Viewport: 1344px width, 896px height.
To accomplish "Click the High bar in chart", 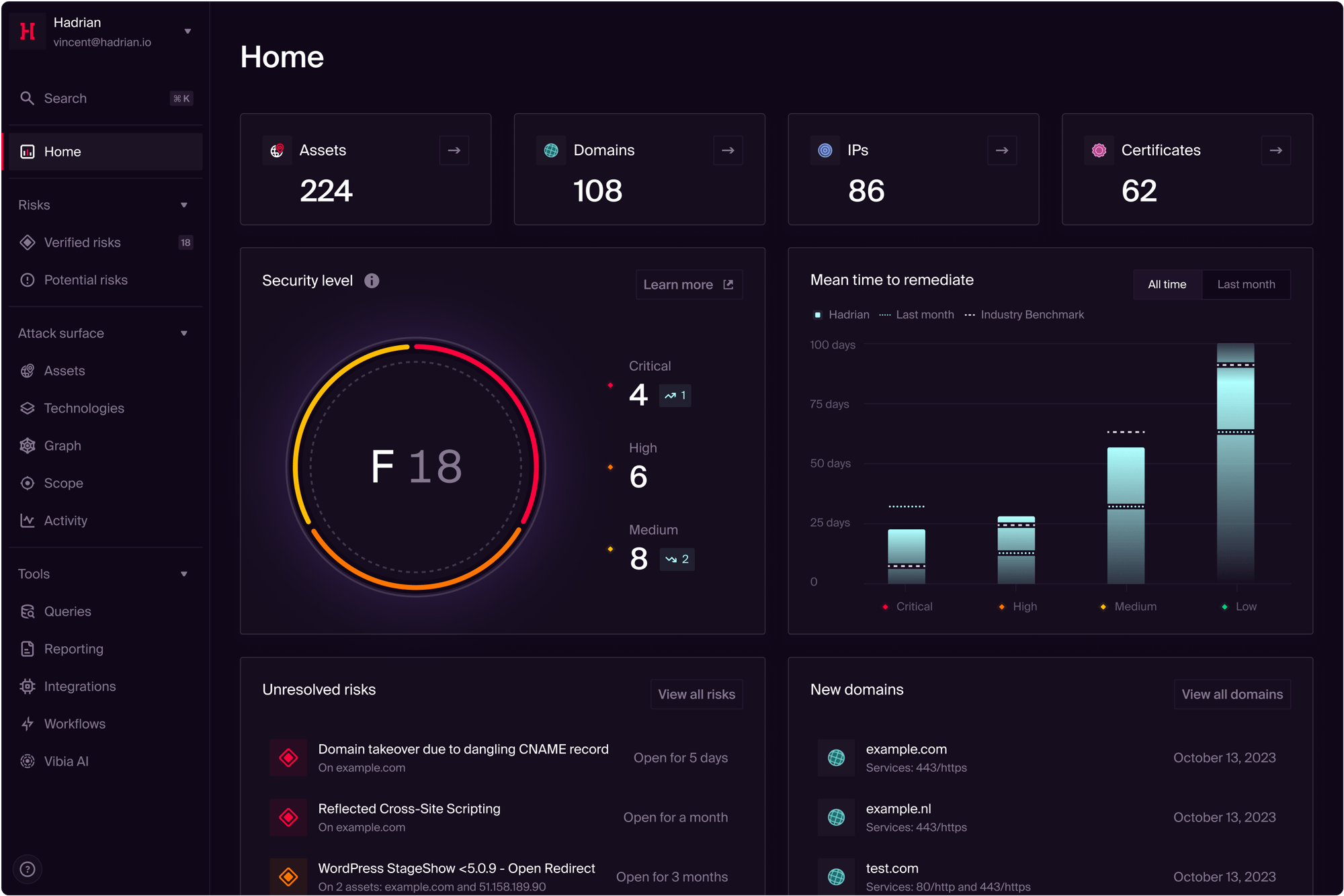I will coord(1016,549).
